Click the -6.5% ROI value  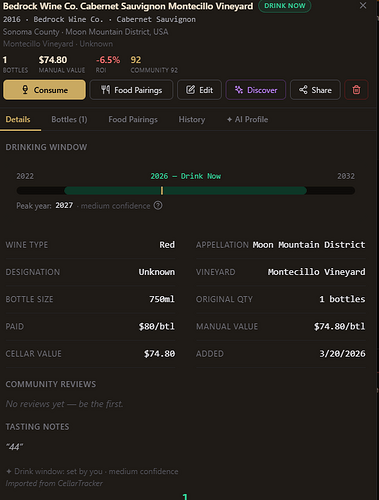point(108,60)
